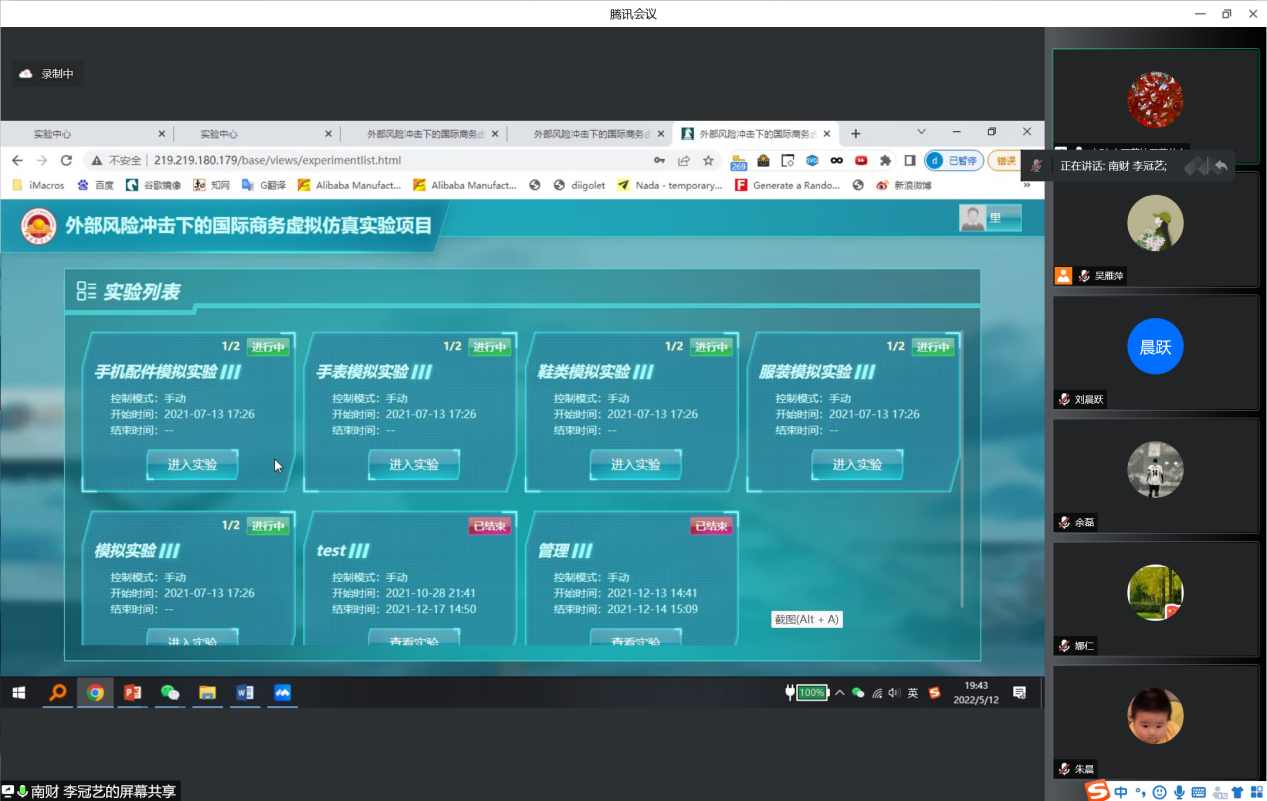Image resolution: width=1267 pixels, height=801 pixels.
Task: Bookmark page with the star icon
Action: point(708,160)
